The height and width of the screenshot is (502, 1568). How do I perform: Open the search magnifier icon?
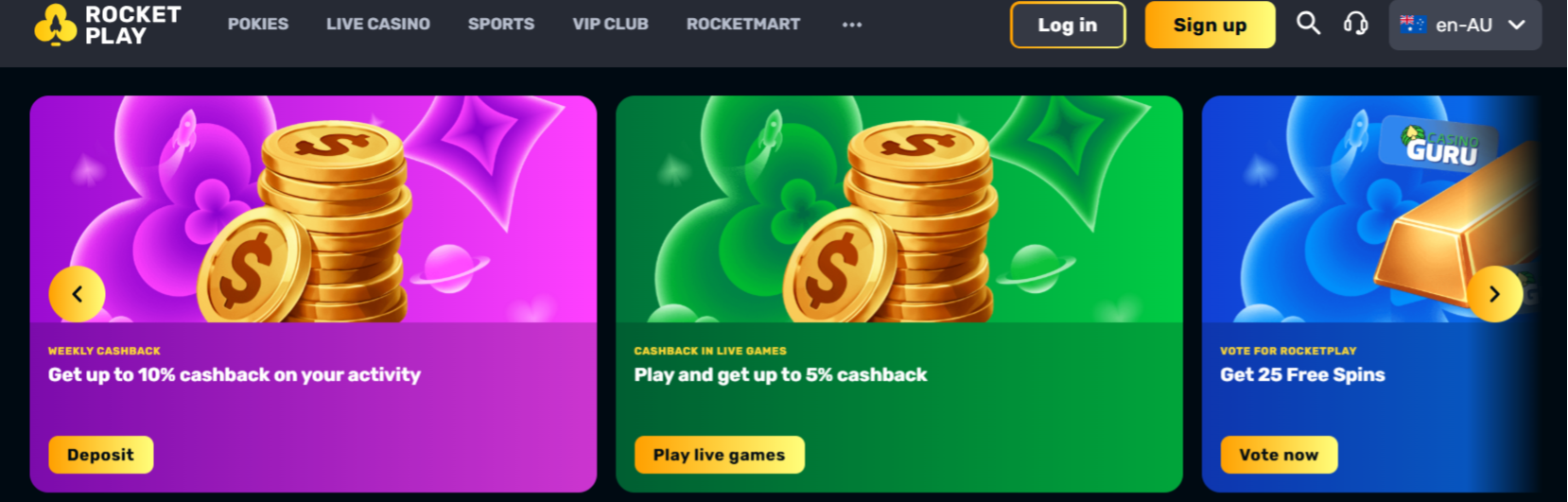tap(1308, 24)
